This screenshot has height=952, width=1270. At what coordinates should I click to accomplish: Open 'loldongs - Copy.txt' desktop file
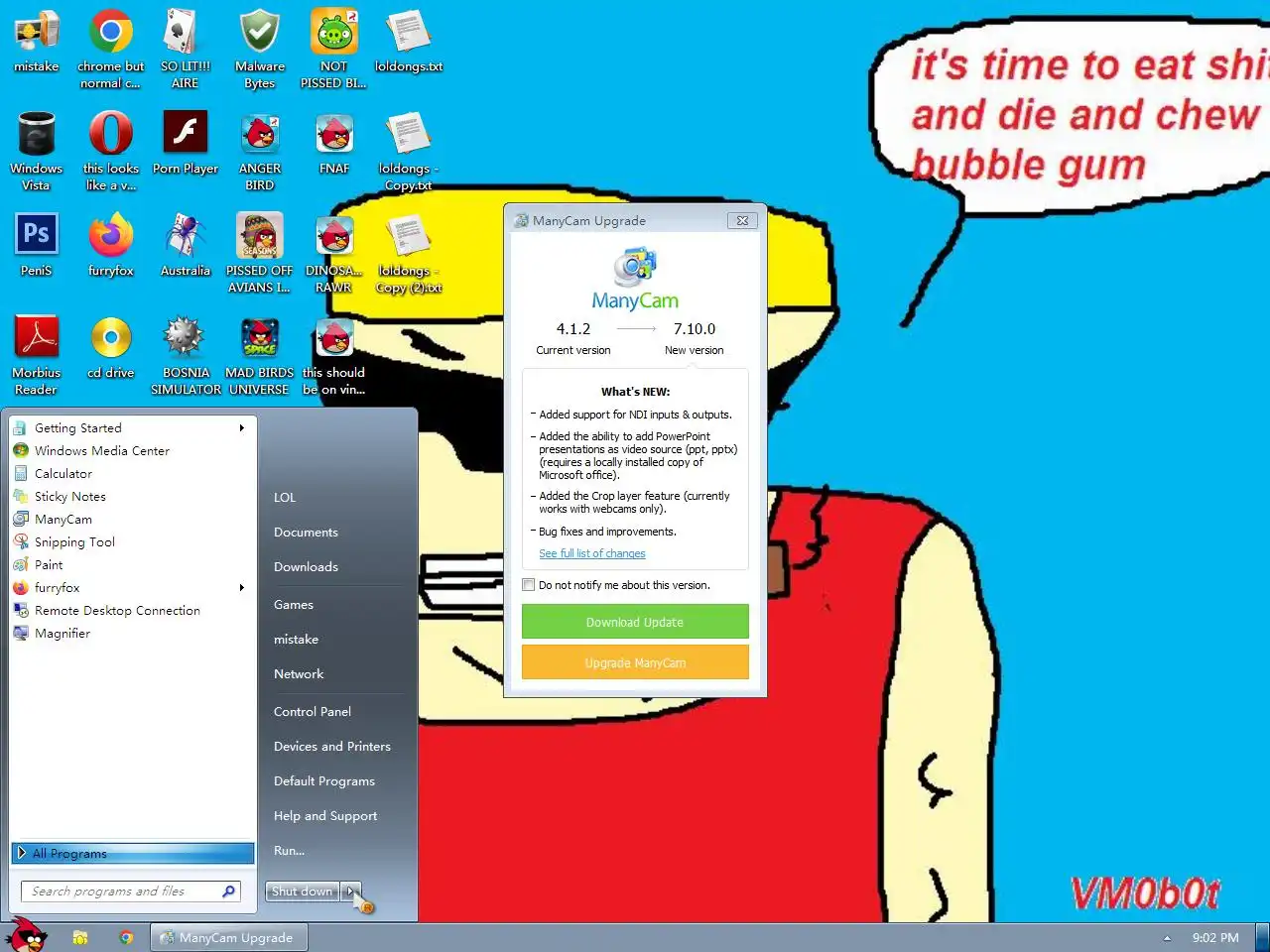tap(408, 151)
